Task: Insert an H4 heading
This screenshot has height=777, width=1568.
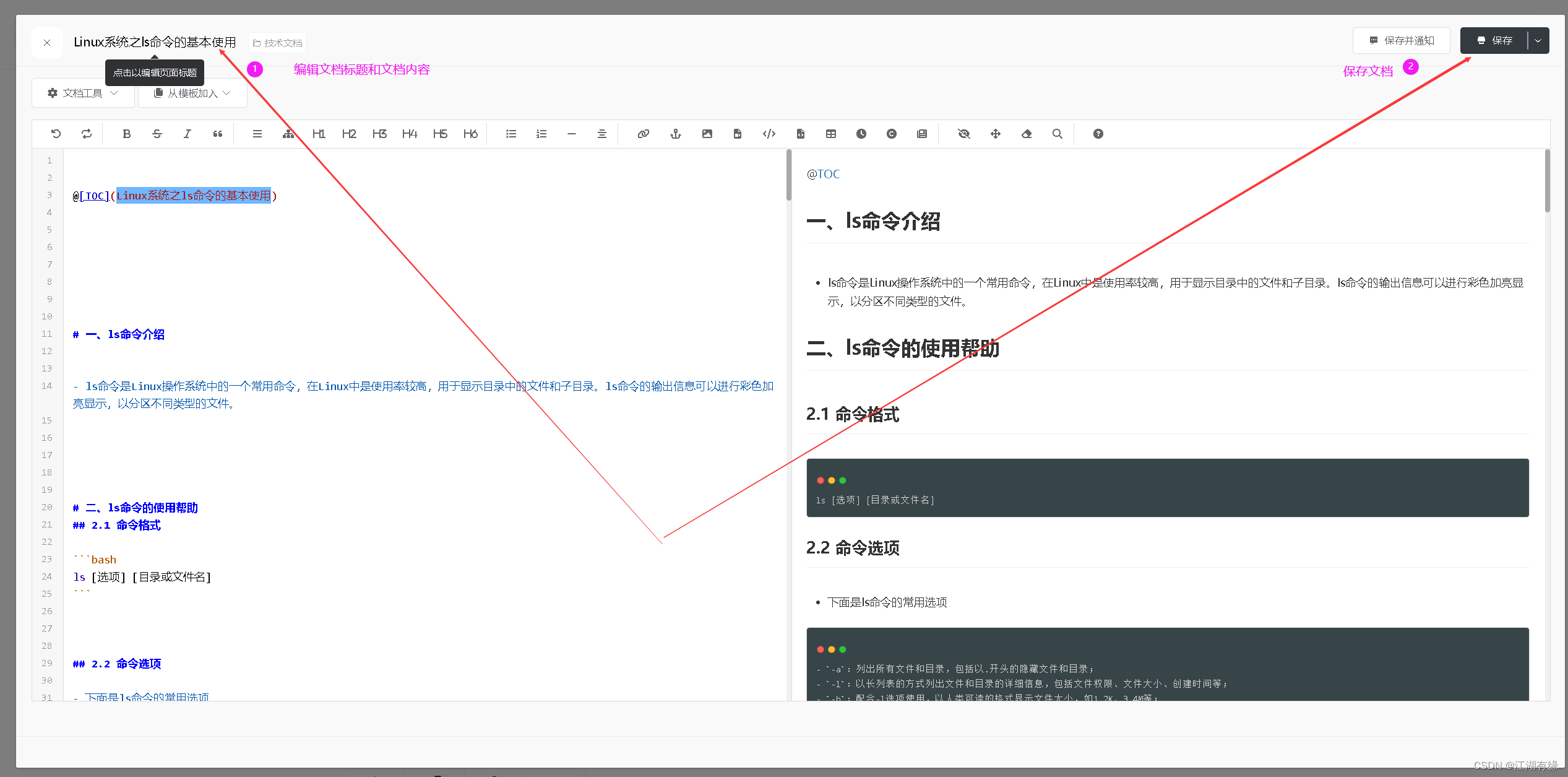Action: tap(410, 134)
